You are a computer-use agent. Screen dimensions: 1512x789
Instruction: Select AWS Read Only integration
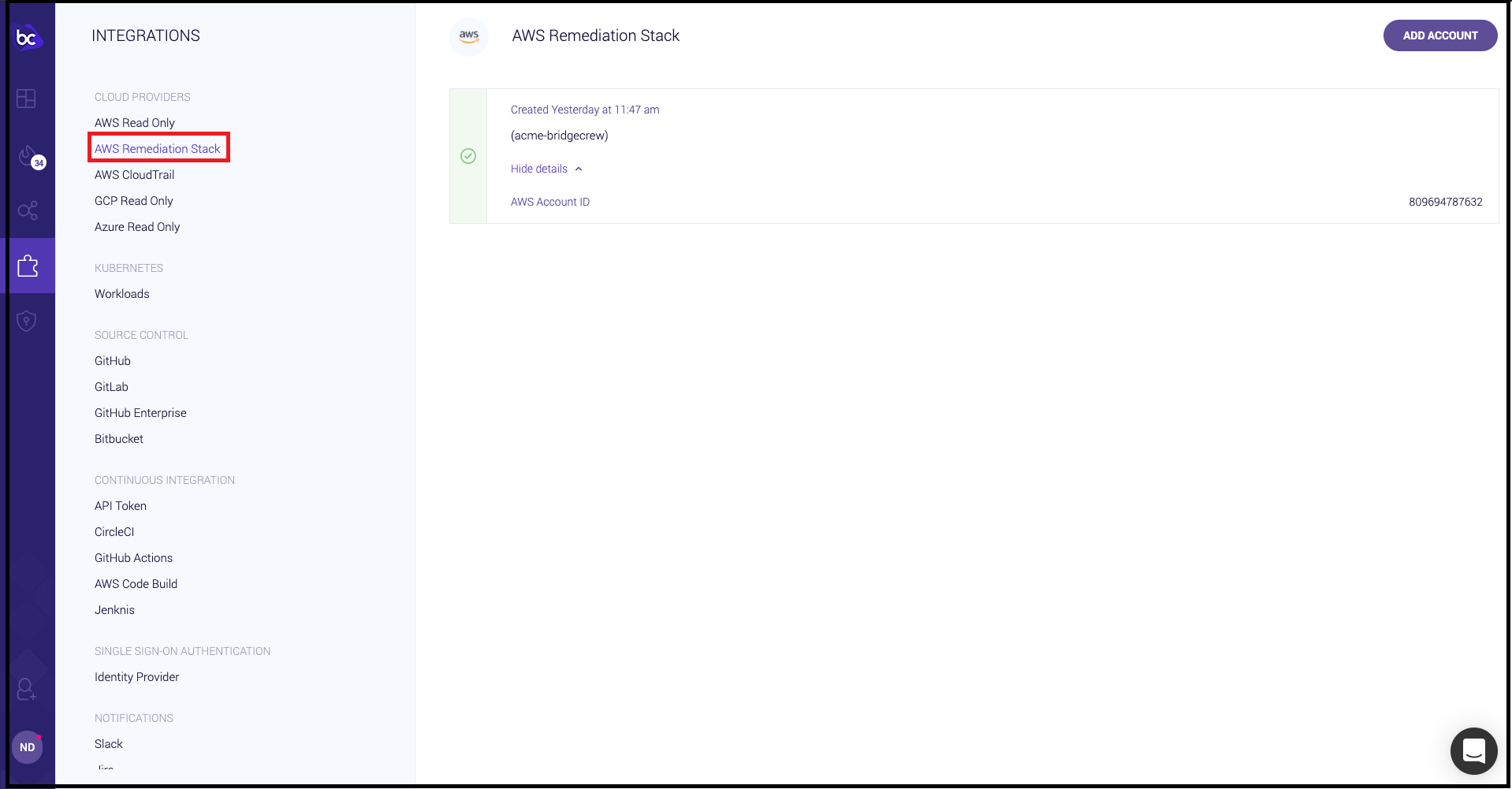[x=135, y=123]
